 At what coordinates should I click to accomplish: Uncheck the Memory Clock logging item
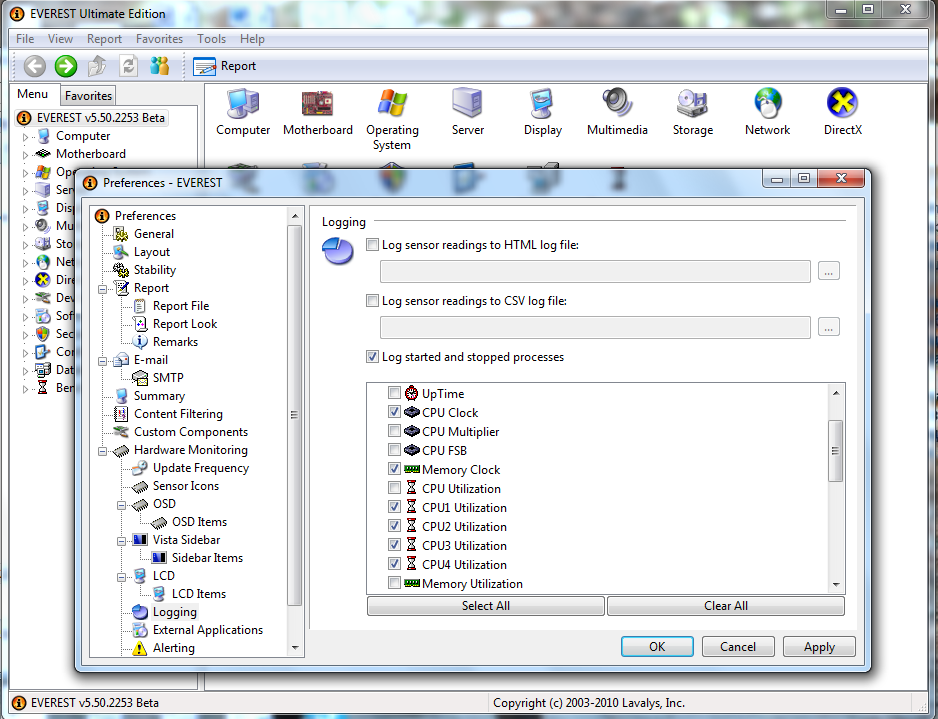click(394, 469)
